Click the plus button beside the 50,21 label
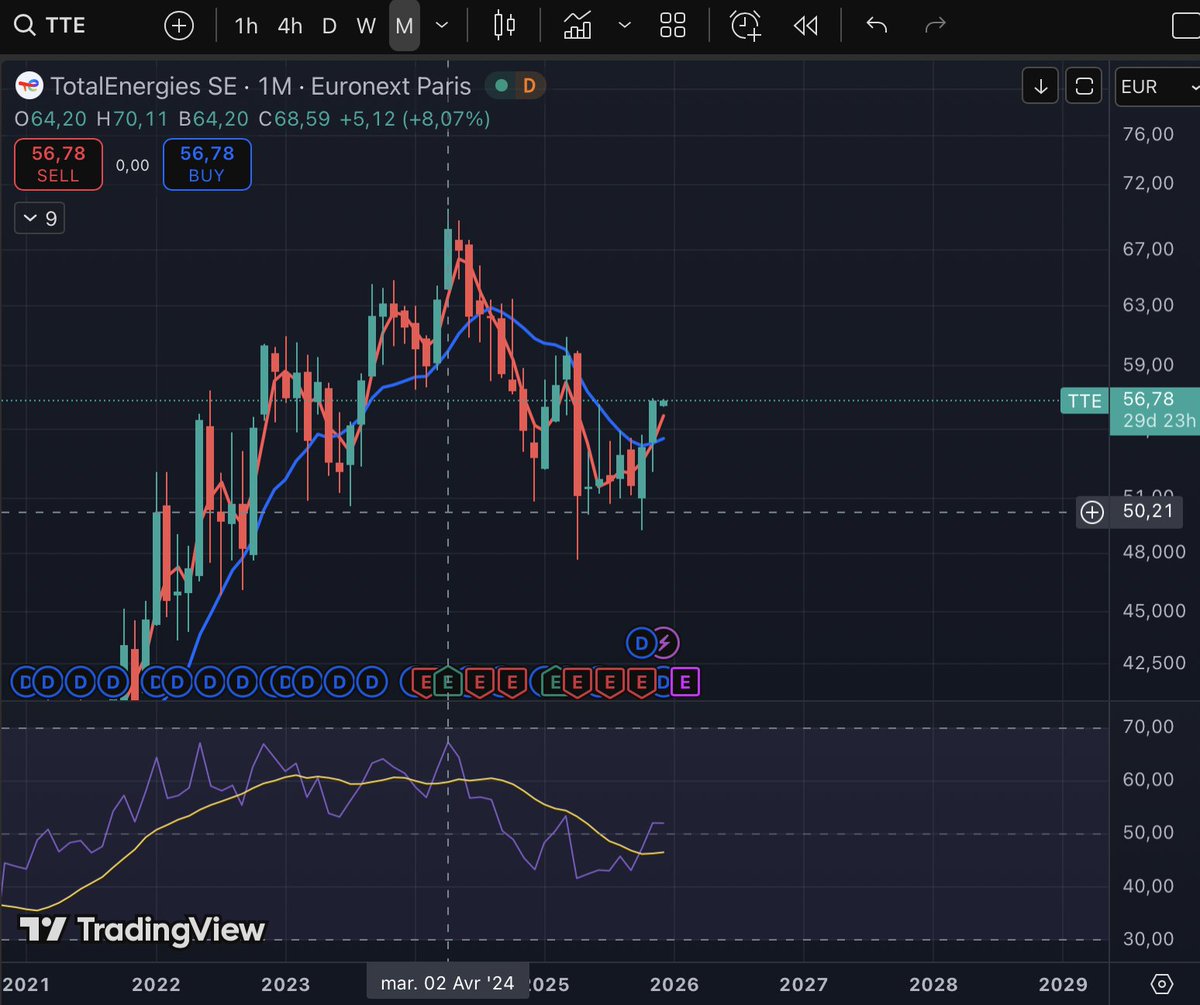 point(1092,513)
